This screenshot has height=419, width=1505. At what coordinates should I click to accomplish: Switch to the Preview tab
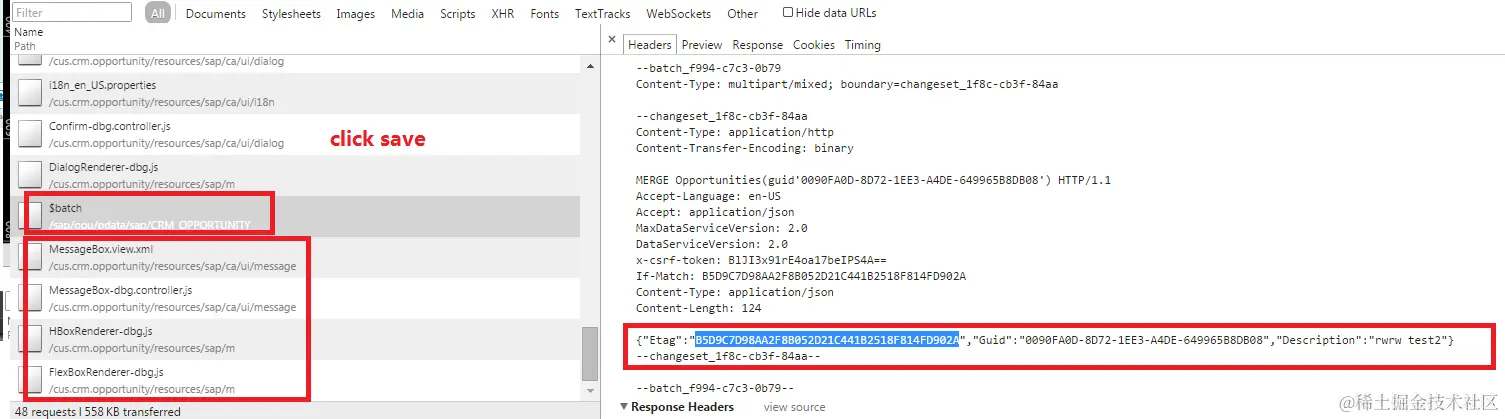702,45
